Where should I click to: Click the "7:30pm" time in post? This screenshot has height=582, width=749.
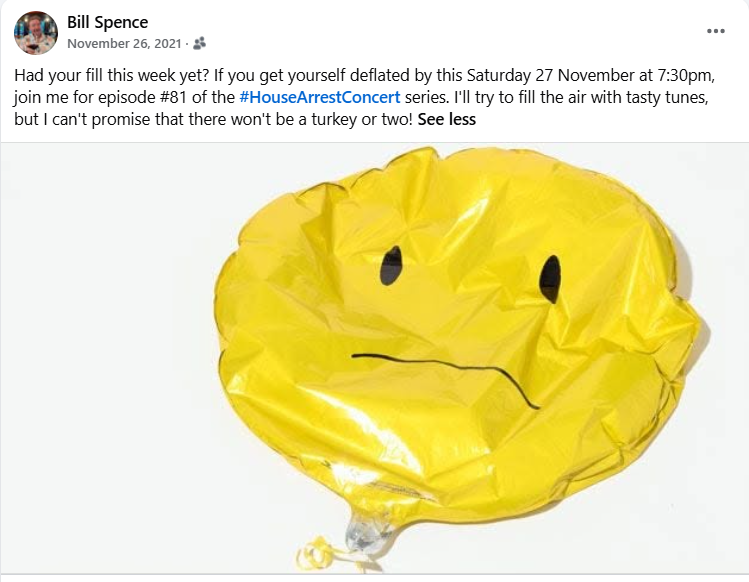pyautogui.click(x=686, y=75)
